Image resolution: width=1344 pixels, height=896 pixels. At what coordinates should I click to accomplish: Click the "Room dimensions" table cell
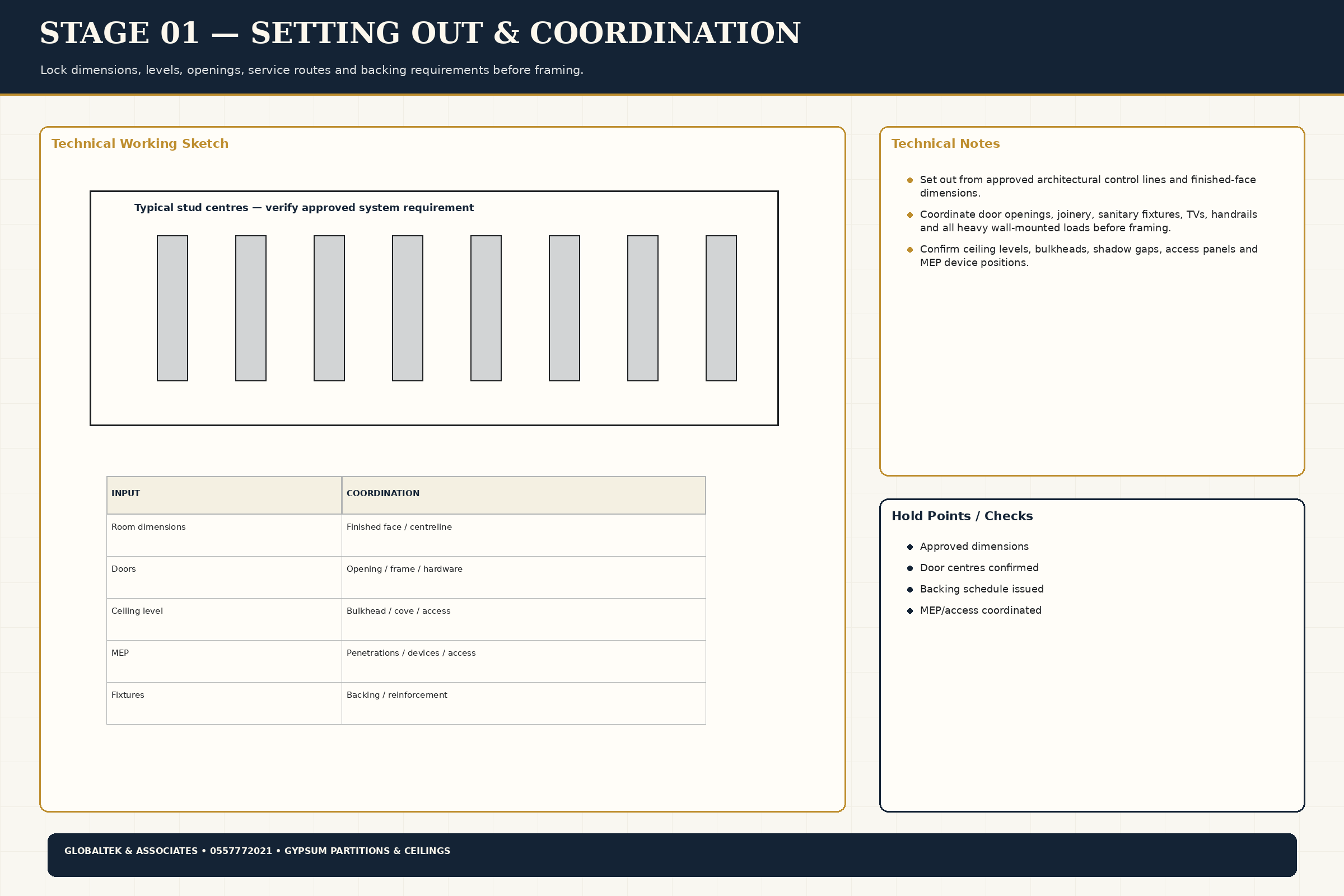(224, 535)
